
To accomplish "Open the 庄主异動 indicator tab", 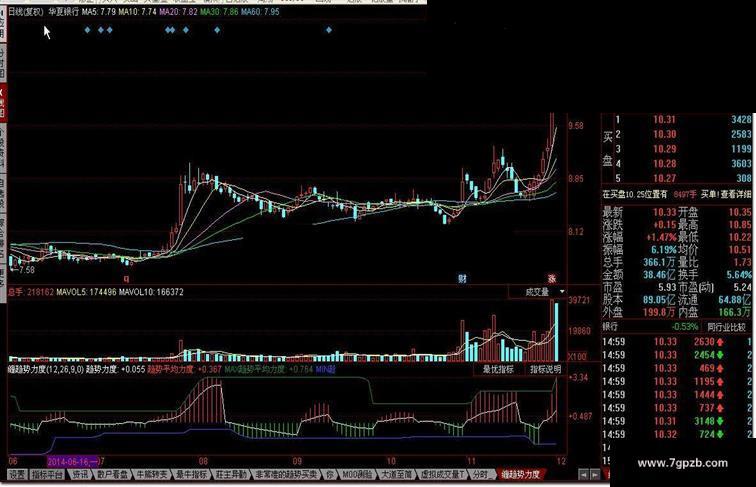I will click(x=231, y=474).
